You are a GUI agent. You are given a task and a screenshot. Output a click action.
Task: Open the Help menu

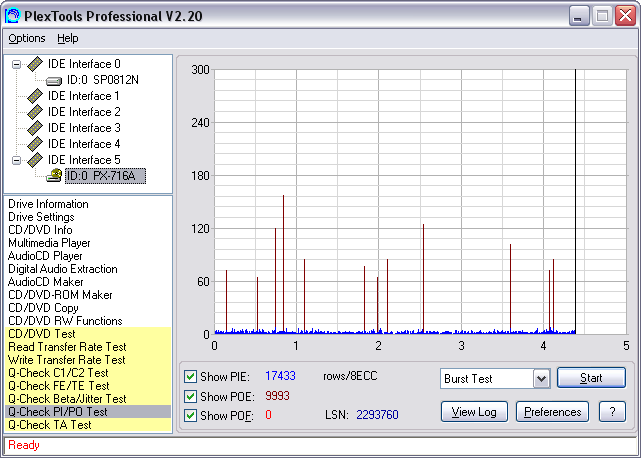coord(67,38)
